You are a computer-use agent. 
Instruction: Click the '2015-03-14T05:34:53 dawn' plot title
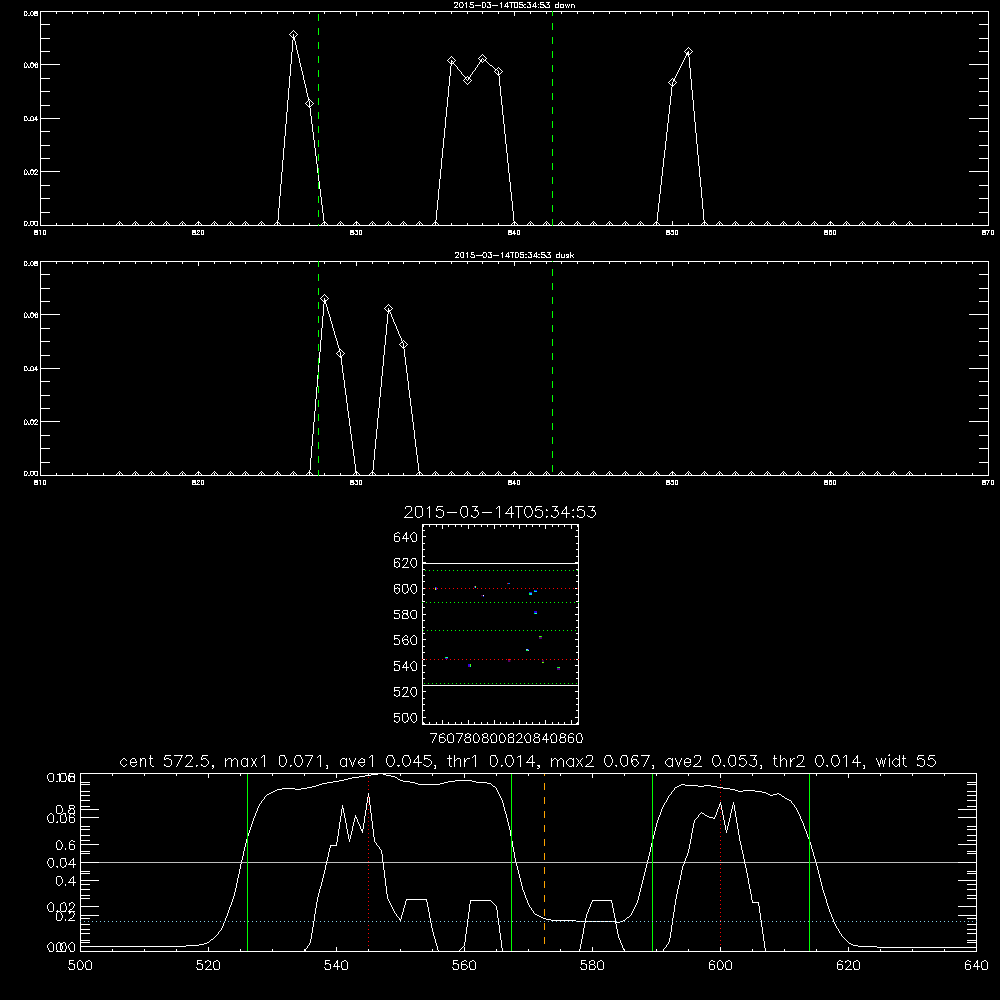click(514, 5)
